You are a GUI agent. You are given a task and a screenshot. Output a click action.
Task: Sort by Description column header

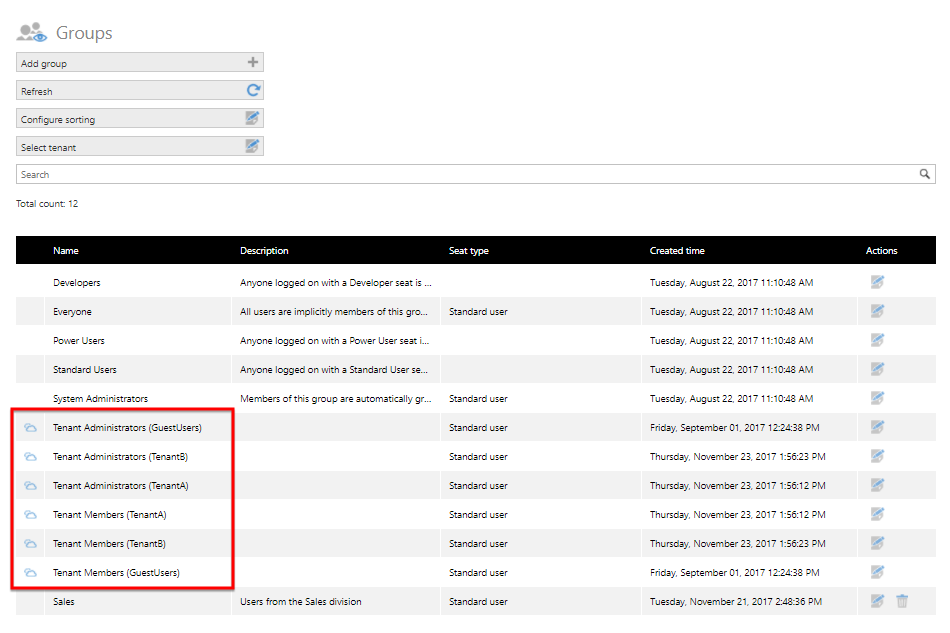(x=264, y=250)
